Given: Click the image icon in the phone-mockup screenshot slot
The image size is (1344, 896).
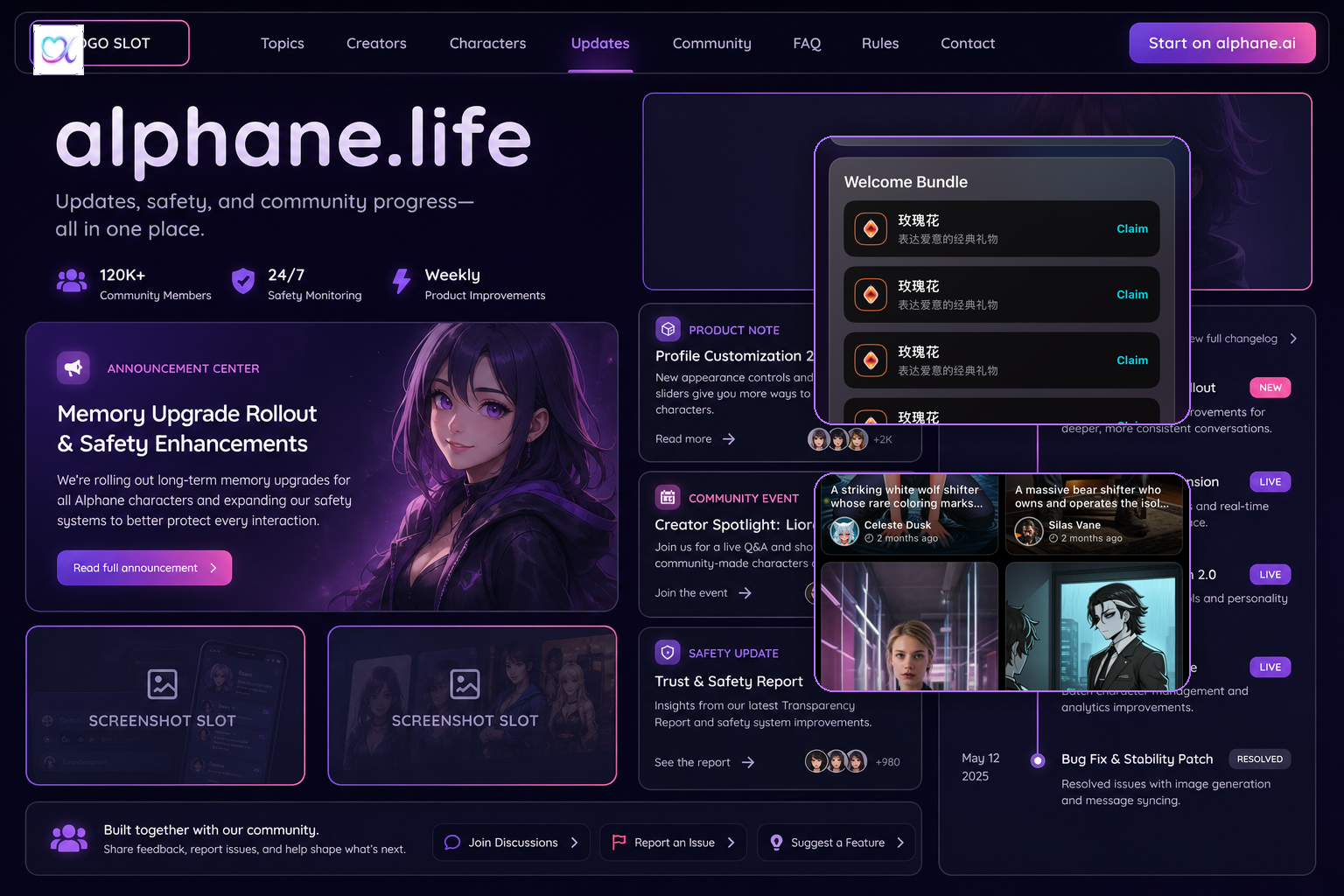Looking at the screenshot, I should pyautogui.click(x=162, y=684).
